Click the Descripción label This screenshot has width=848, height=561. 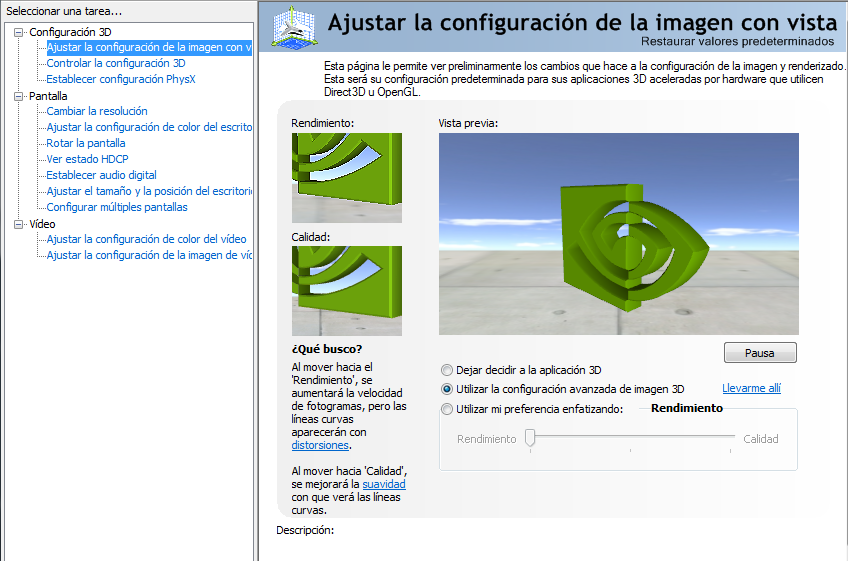pyautogui.click(x=305, y=531)
